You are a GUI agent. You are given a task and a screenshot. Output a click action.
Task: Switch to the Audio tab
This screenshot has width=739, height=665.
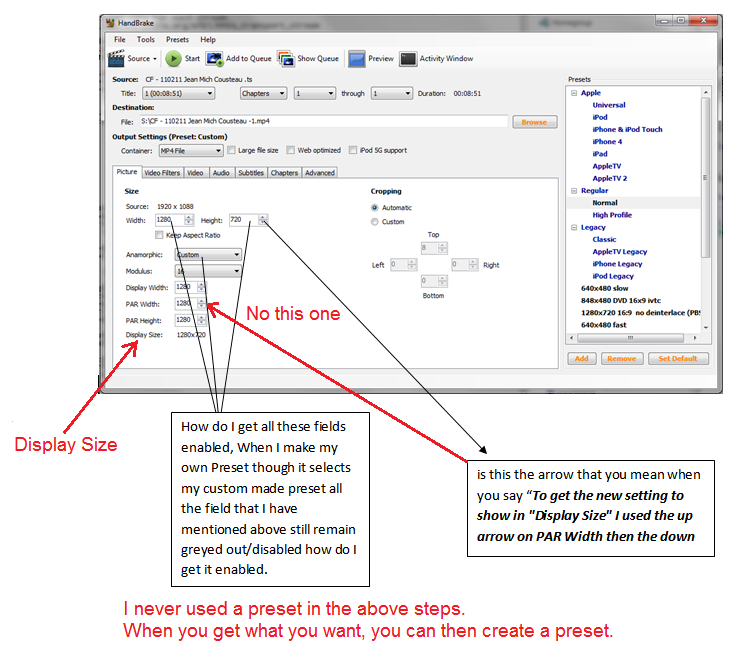(221, 173)
